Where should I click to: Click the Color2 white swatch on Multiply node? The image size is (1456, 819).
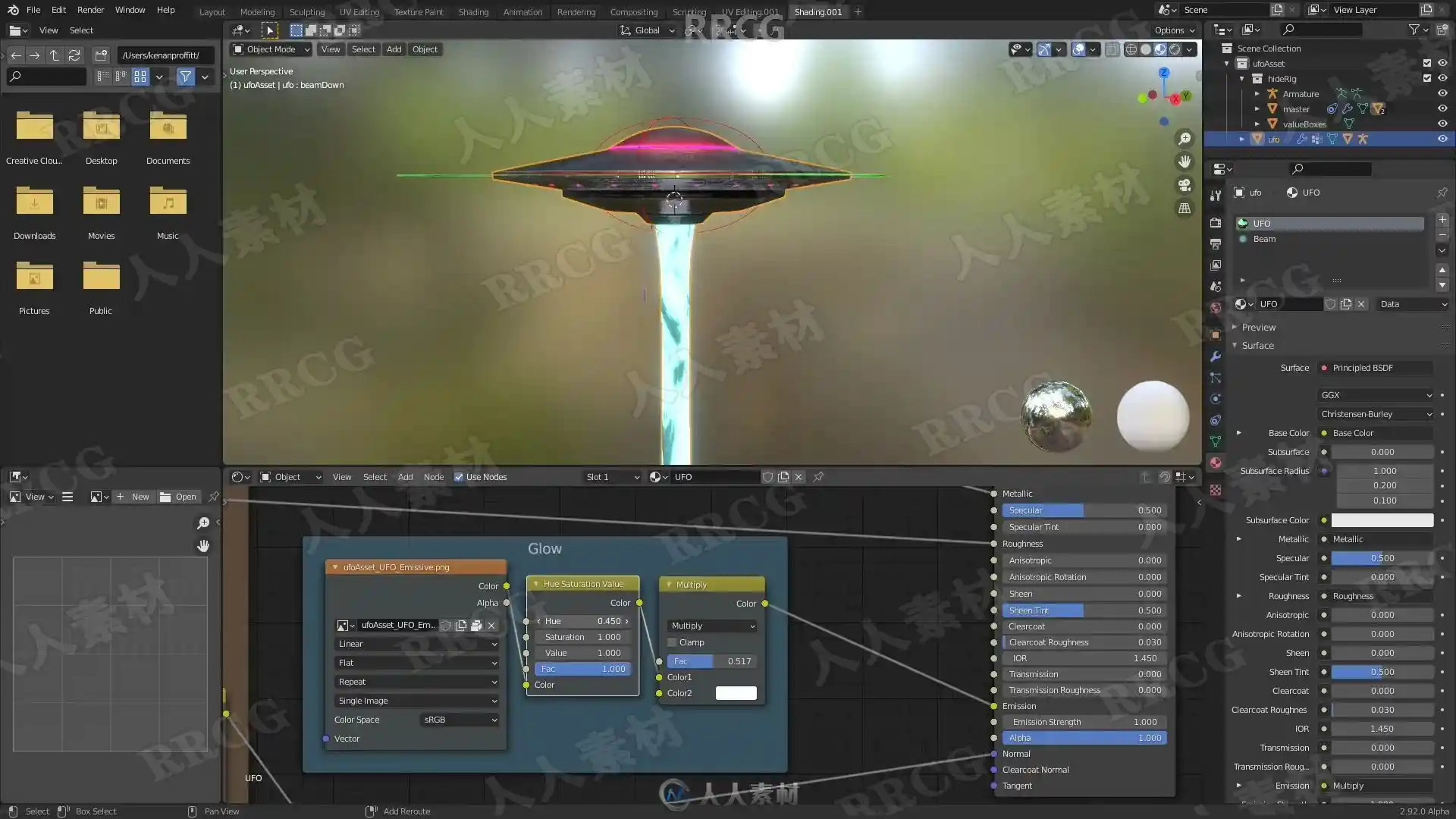736,693
